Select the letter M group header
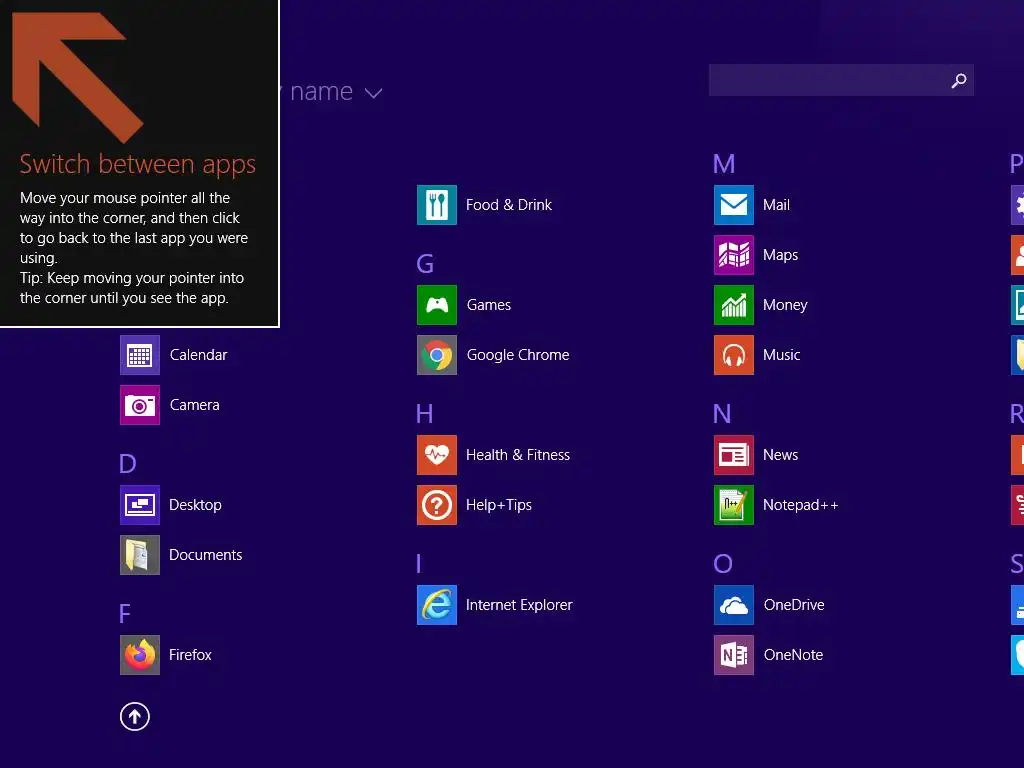This screenshot has height=768, width=1024. [724, 164]
